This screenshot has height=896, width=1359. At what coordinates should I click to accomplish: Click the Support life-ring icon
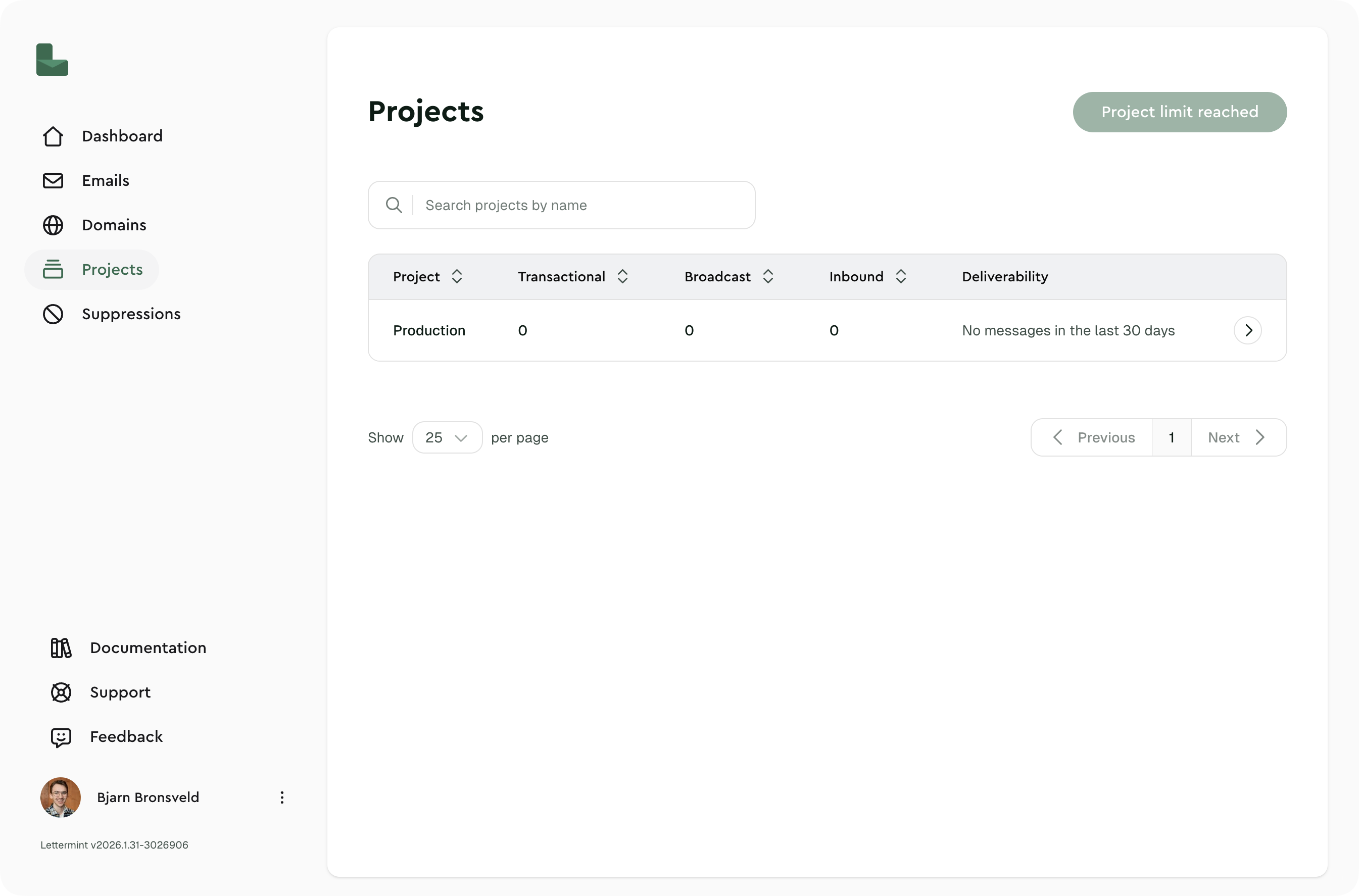(60, 692)
